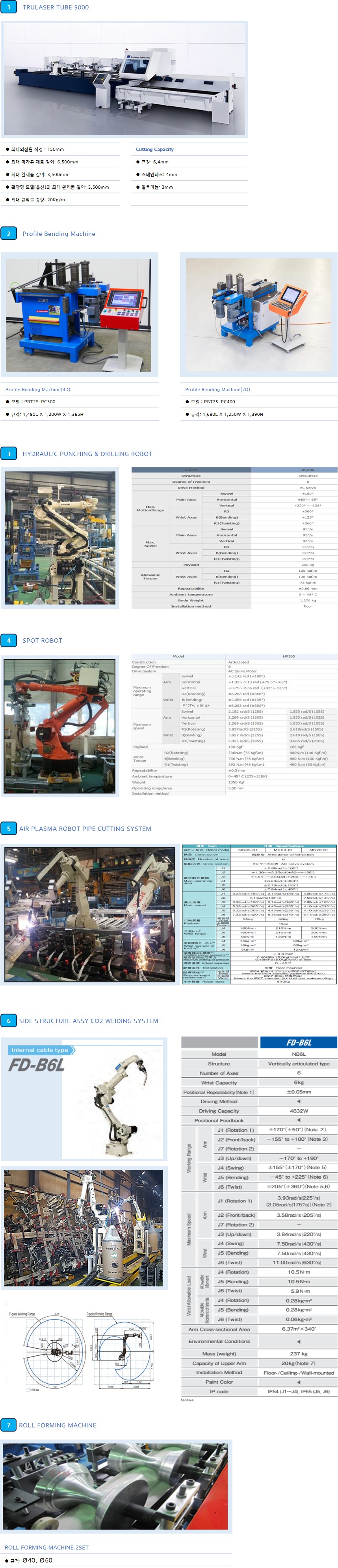Click the number 3 badge beside Hydraulic Punching heading
The image size is (338, 1568).
pos(9,454)
